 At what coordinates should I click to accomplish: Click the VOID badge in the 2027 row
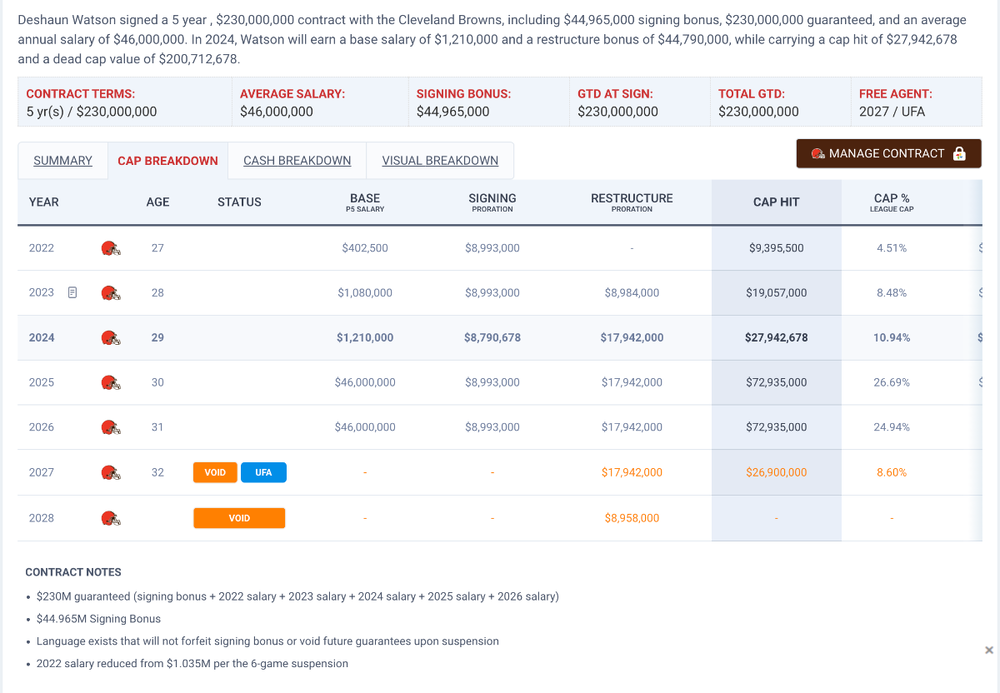pyautogui.click(x=215, y=473)
